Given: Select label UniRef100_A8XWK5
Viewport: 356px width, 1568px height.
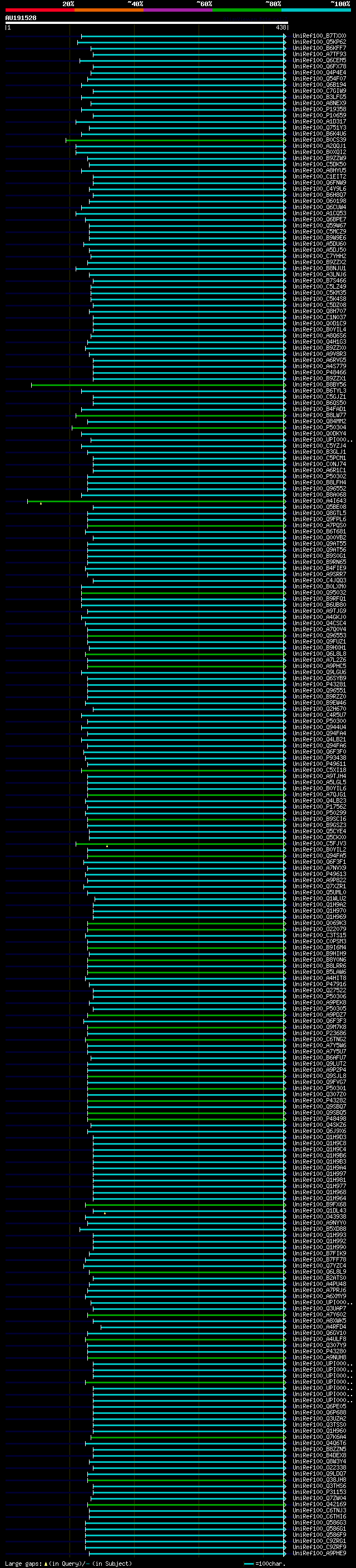Looking at the screenshot, I should point(319,1321).
